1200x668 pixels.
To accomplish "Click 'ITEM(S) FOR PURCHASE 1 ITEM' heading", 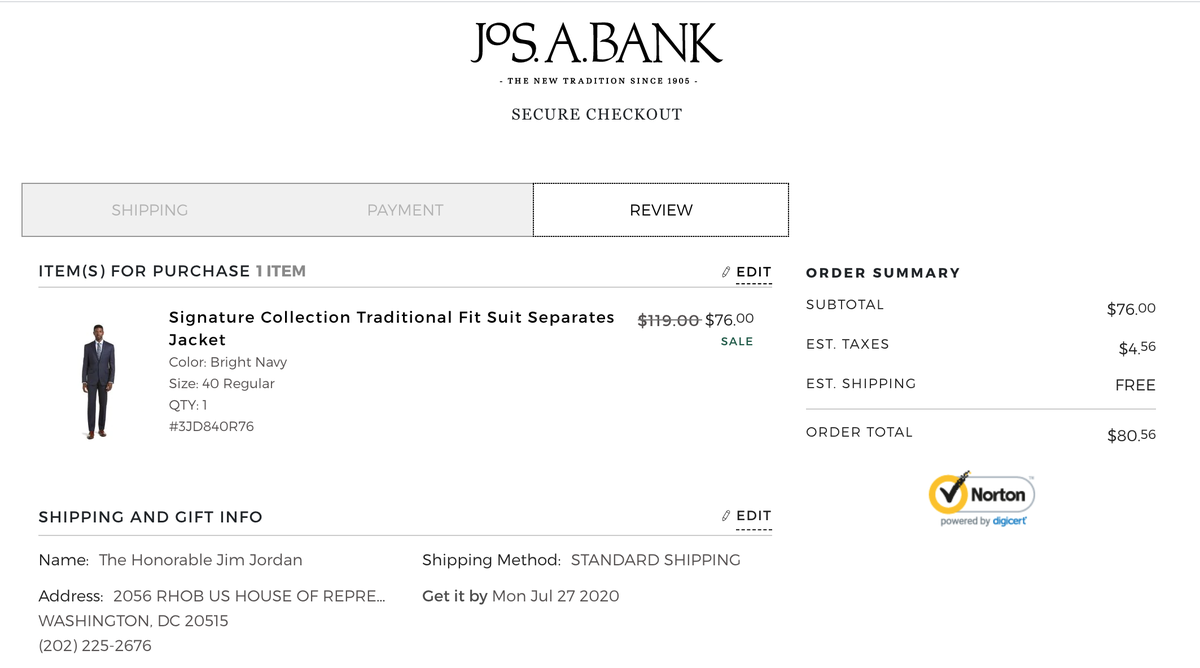I will [x=172, y=271].
